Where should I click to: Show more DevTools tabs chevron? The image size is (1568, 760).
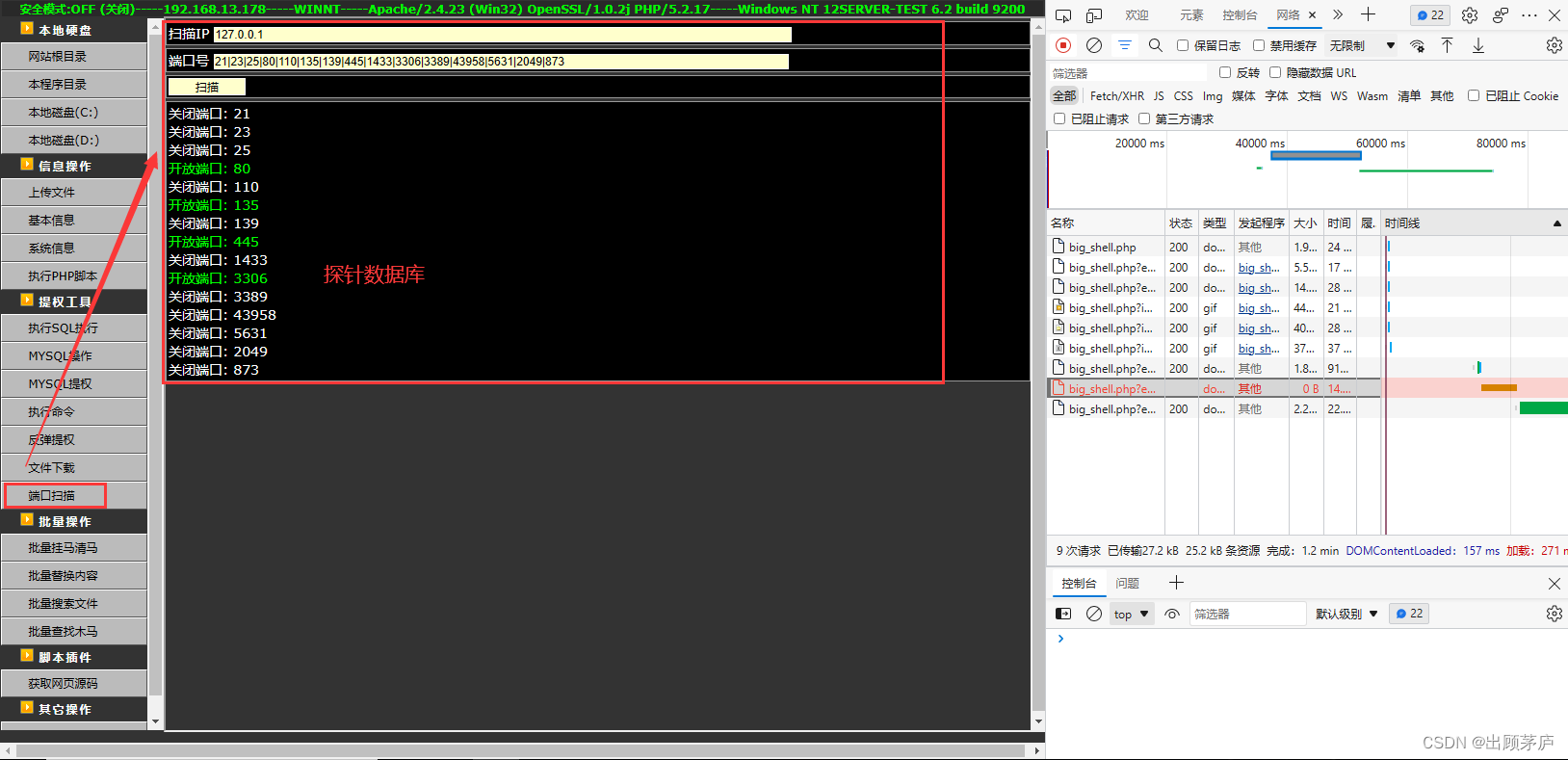click(1338, 14)
